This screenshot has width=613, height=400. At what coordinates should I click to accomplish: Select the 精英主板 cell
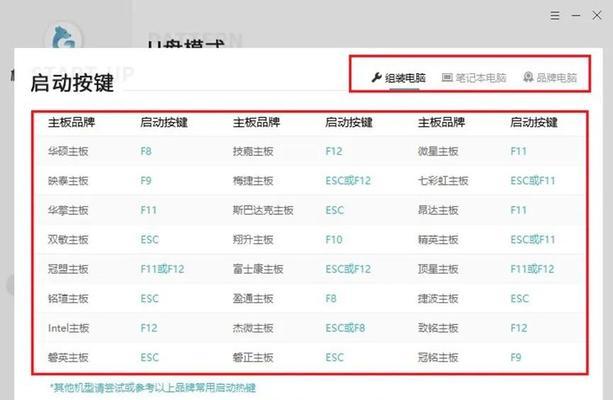pyautogui.click(x=438, y=240)
